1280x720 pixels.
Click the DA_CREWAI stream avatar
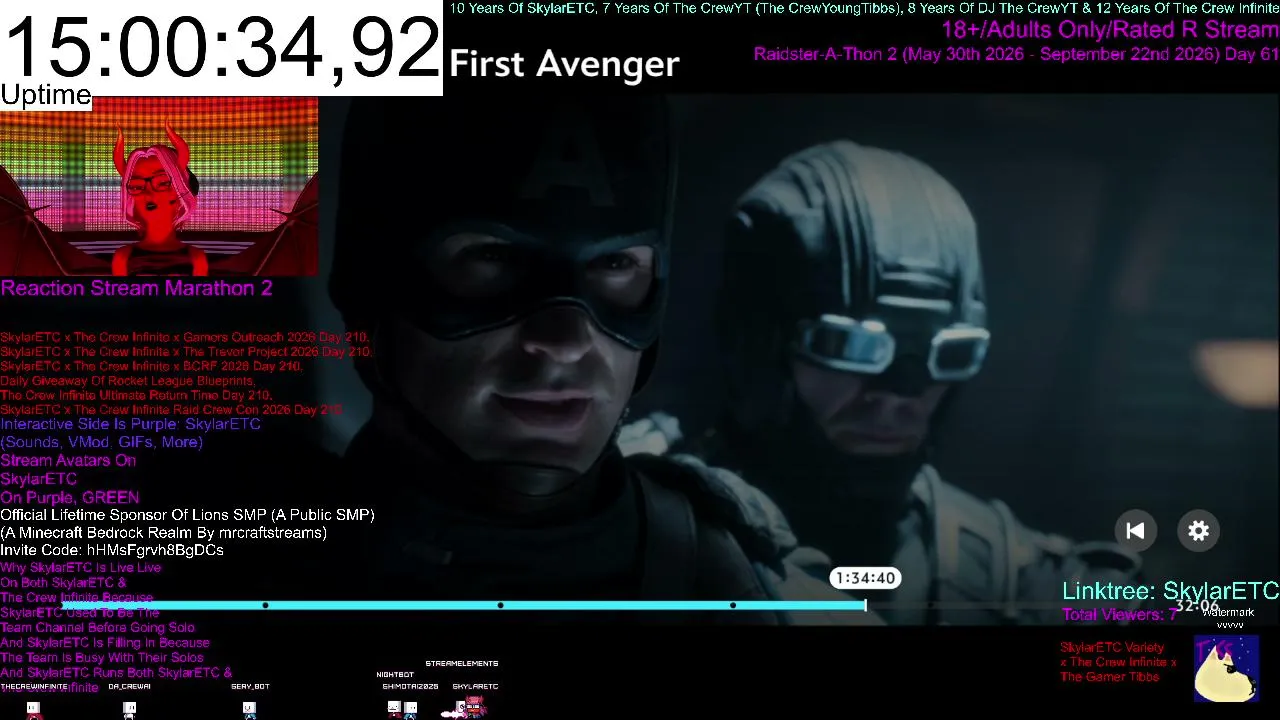click(129, 709)
